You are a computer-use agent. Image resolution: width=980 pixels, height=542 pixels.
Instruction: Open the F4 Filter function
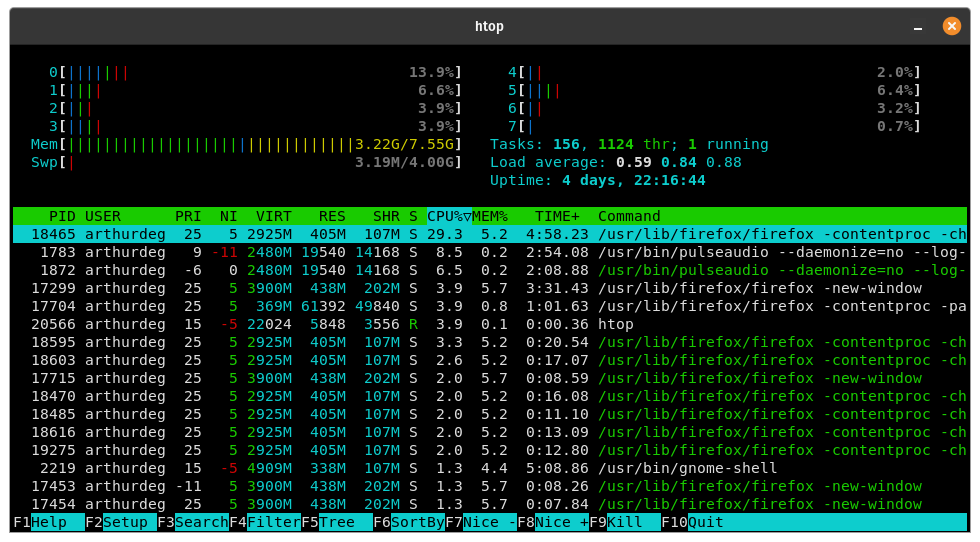[265, 522]
